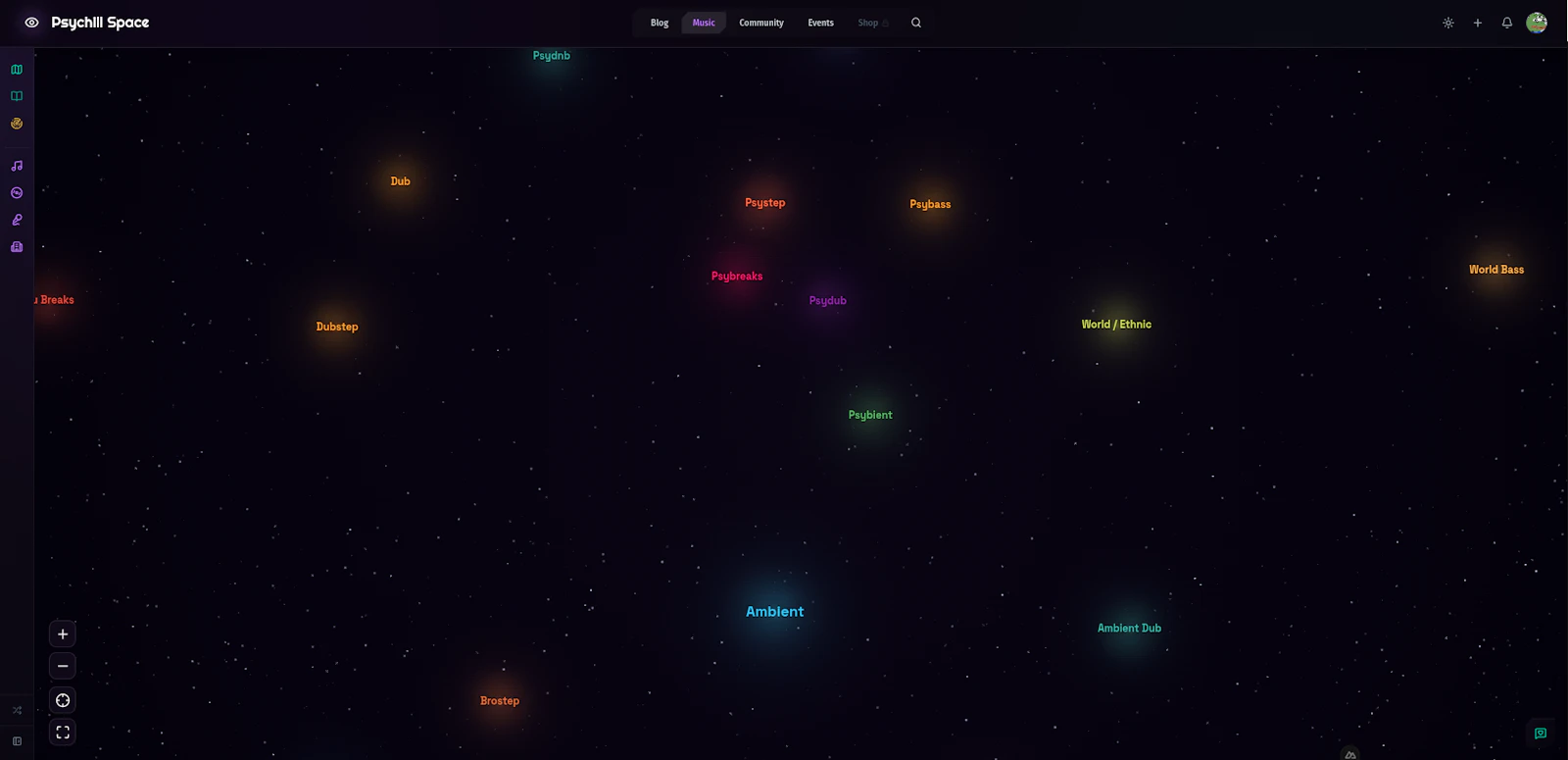The height and width of the screenshot is (760, 1568).
Task: Open search with the magnifier icon
Action: (x=916, y=23)
